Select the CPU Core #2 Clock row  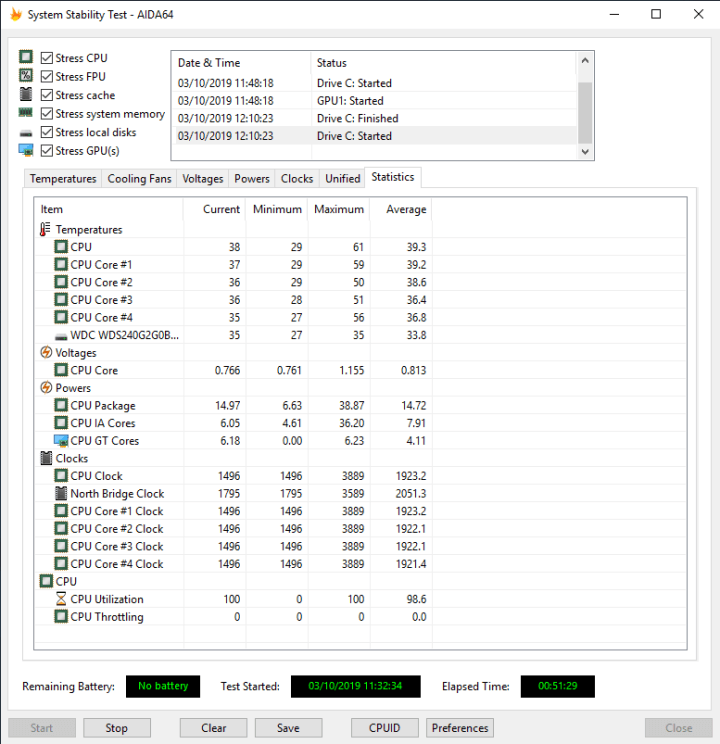pos(360,529)
